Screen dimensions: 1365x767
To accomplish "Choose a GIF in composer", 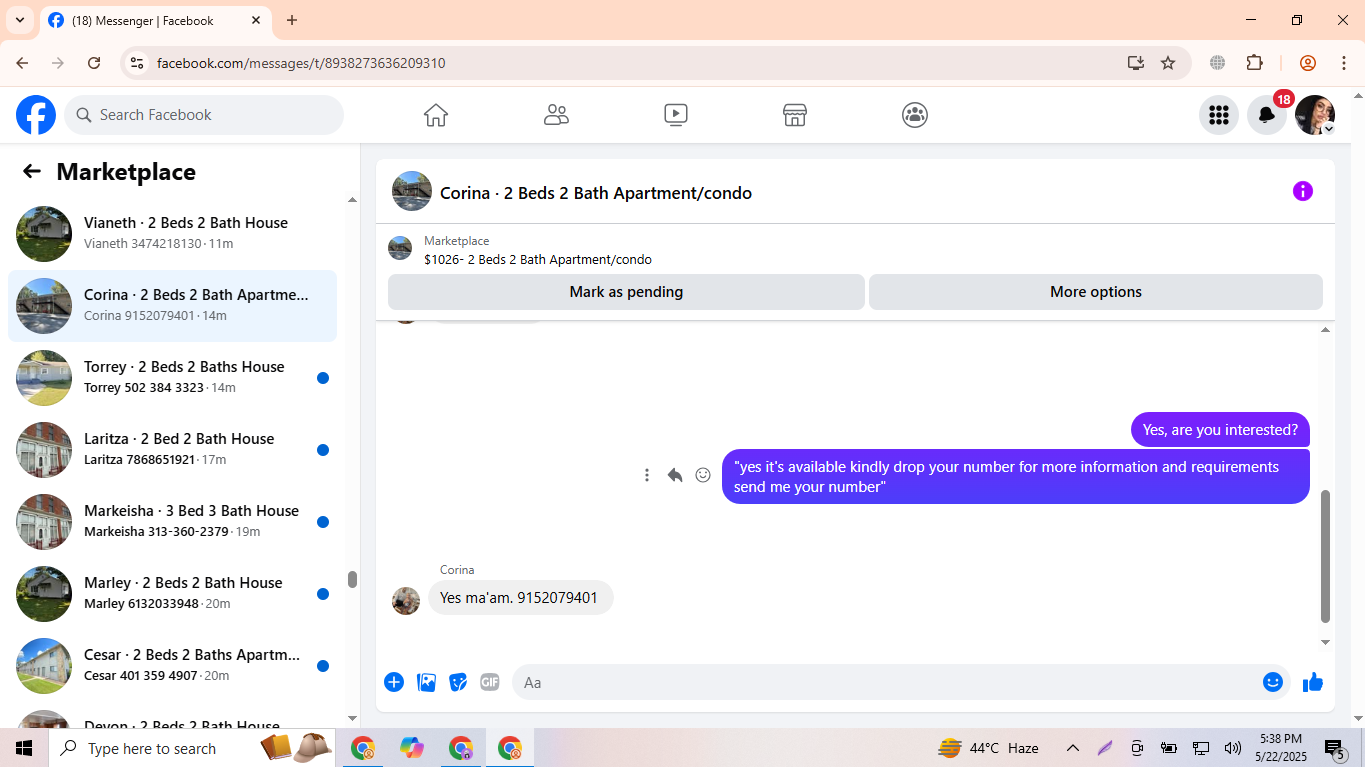I will [489, 682].
